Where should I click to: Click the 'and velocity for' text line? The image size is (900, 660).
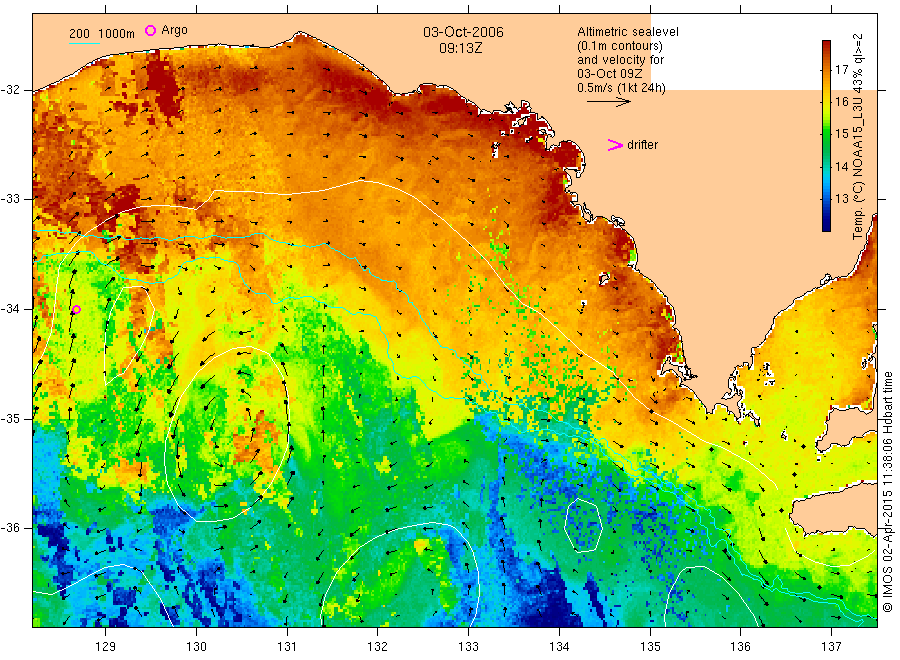pos(620,60)
